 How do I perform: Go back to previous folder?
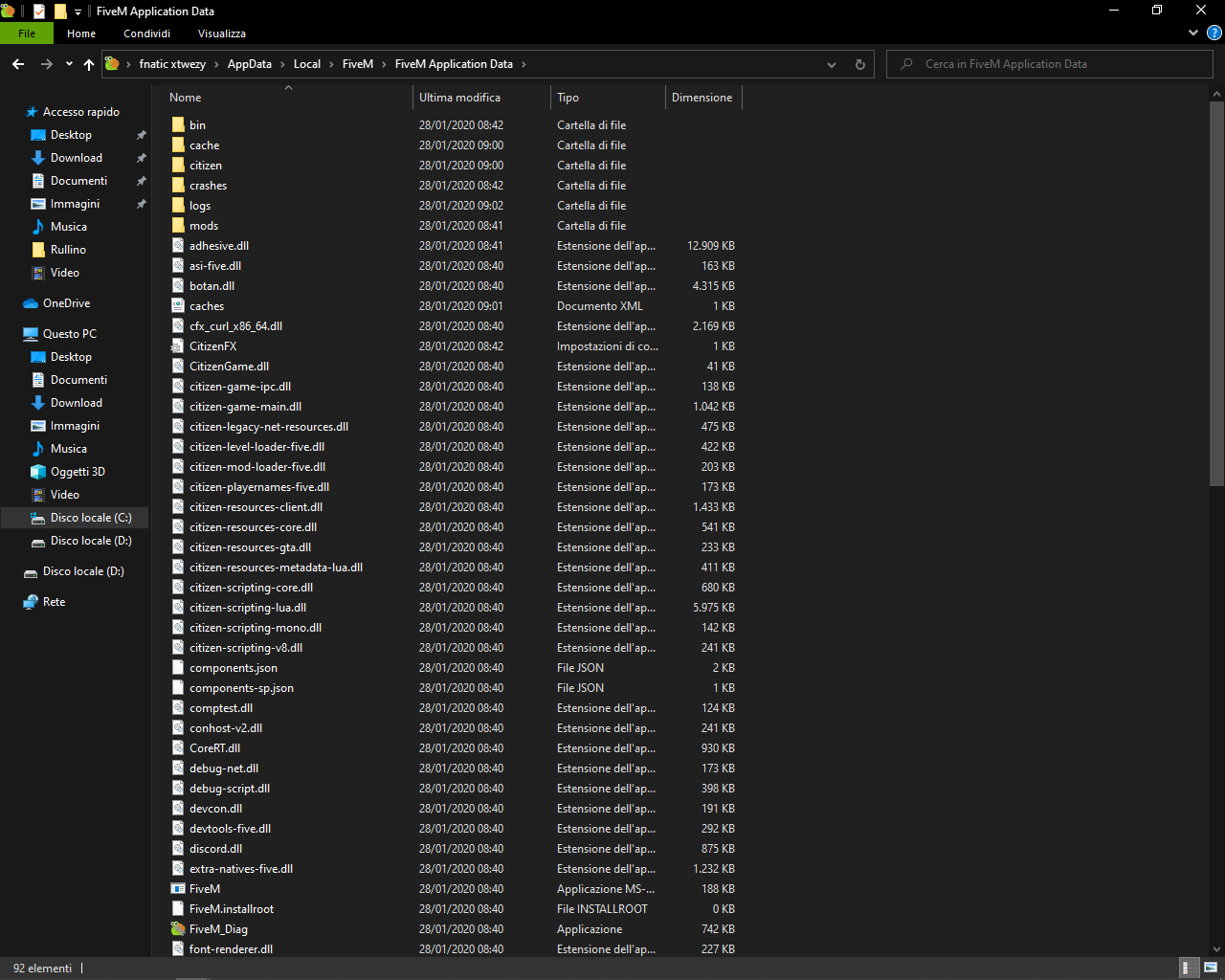point(18,64)
